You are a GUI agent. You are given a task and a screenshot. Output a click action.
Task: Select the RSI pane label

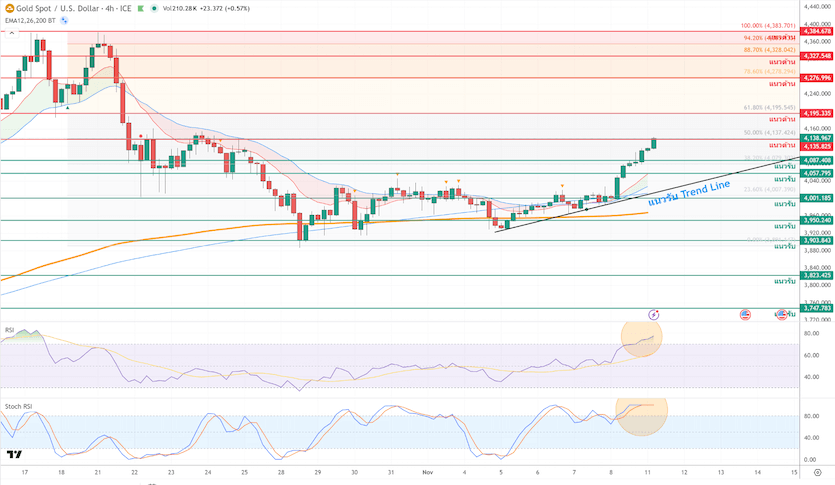coord(9,329)
